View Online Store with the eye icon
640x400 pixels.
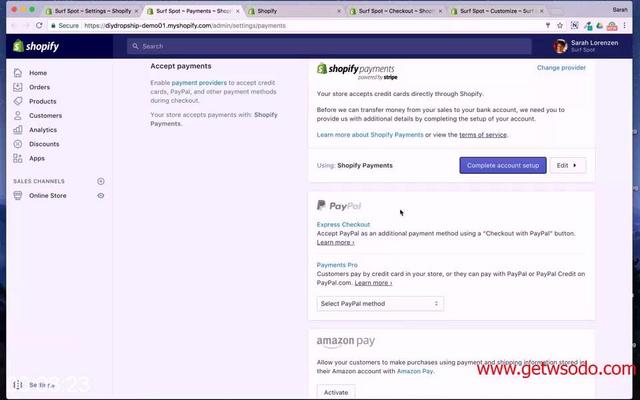click(x=101, y=196)
